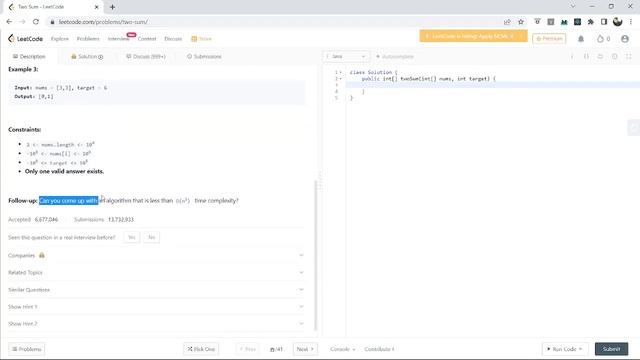The image size is (640, 360).
Task: Open the Chrome tab search chevron
Action: pos(573,7)
